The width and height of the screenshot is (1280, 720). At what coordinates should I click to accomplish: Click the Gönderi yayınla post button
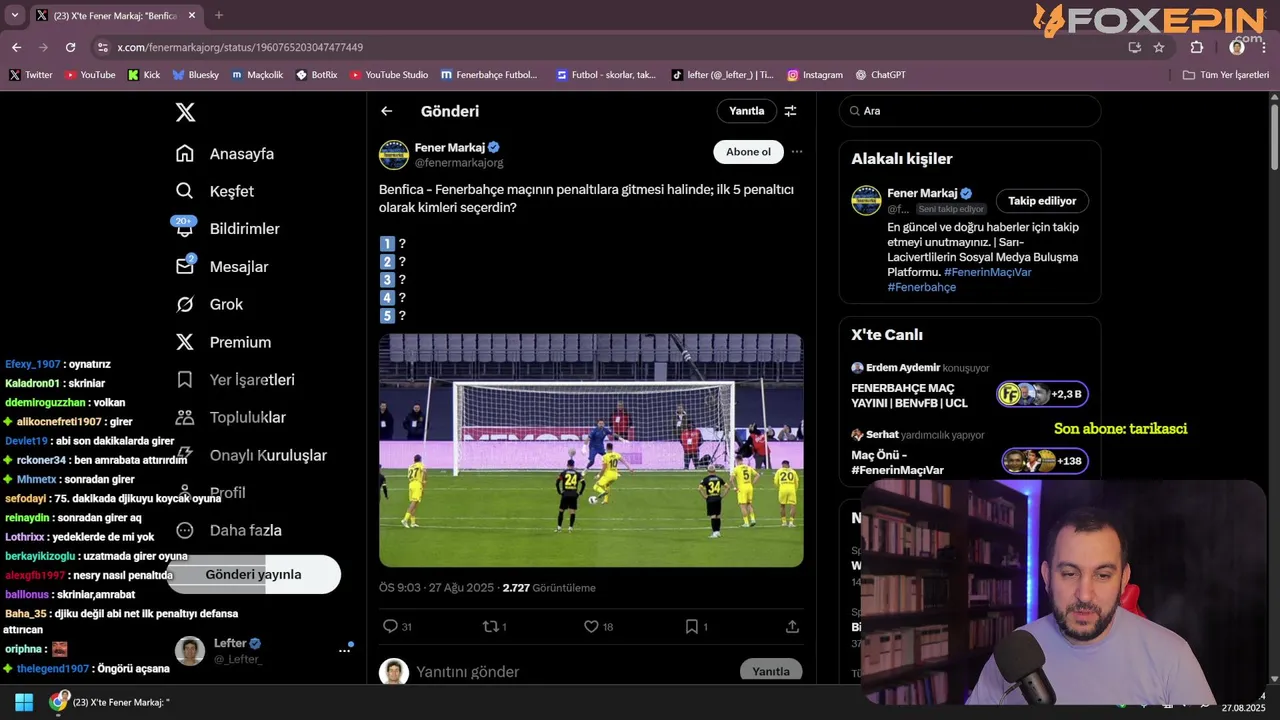coord(253,574)
